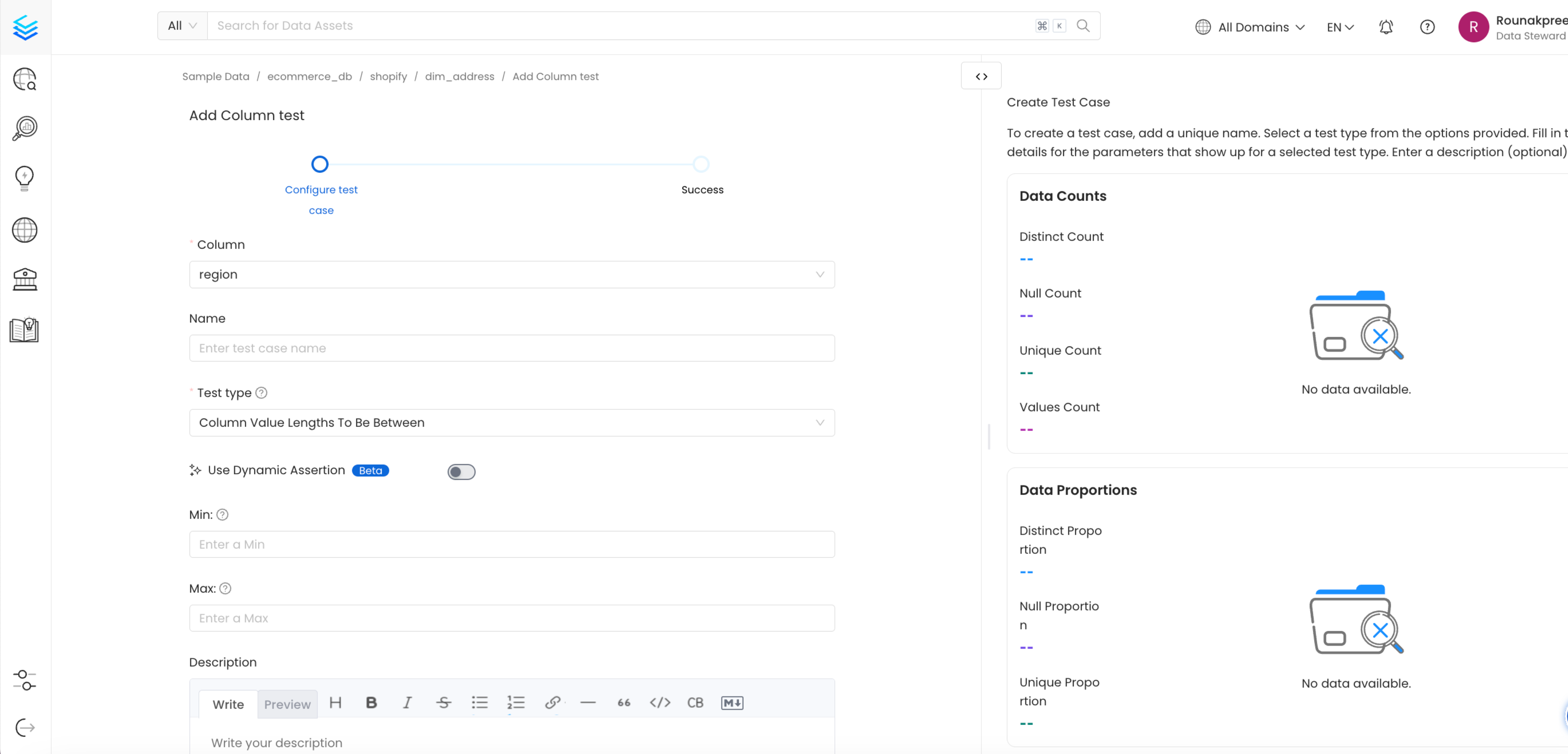Select the Insights chart-magnifier sidebar icon
This screenshot has width=1568, height=754.
click(24, 128)
